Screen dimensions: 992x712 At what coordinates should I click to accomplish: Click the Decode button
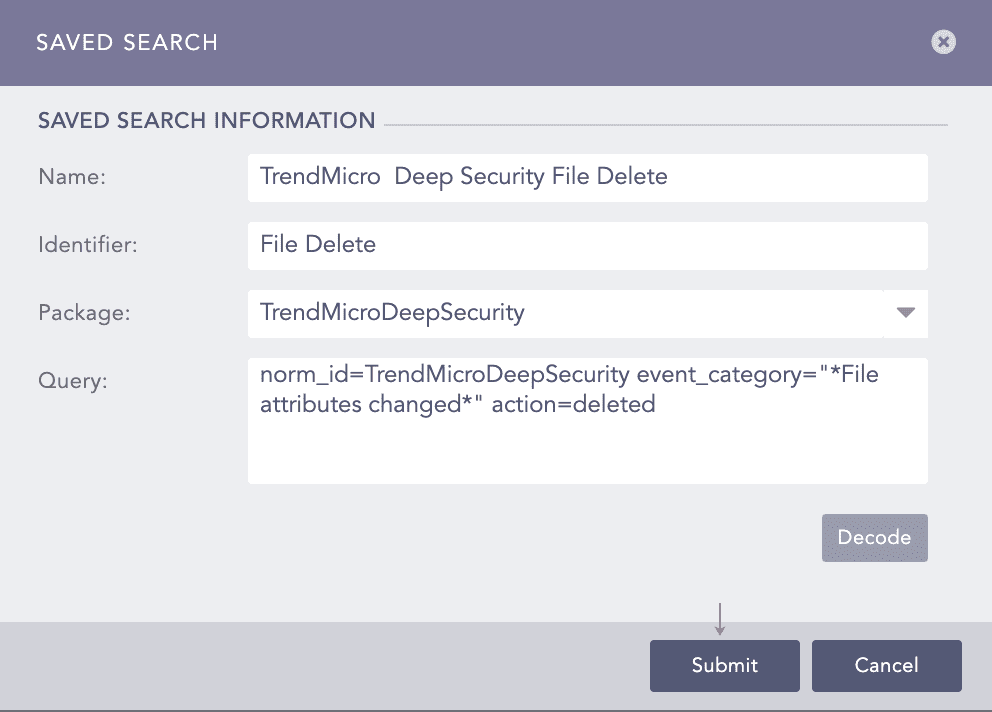point(874,537)
